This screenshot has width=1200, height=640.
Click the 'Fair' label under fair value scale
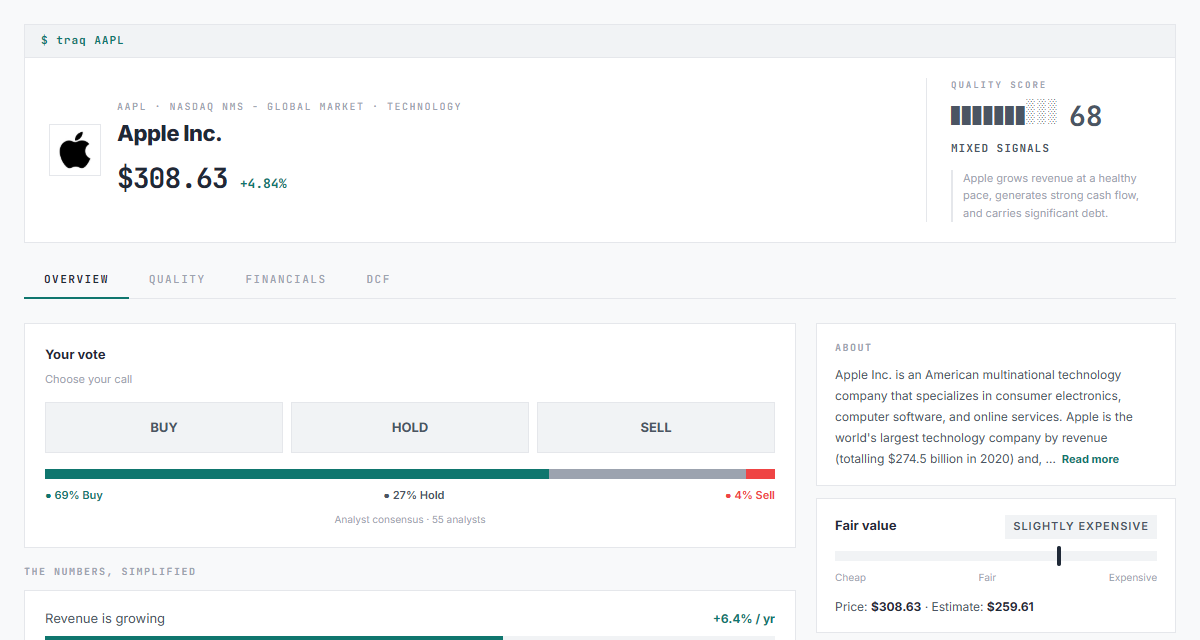point(987,578)
